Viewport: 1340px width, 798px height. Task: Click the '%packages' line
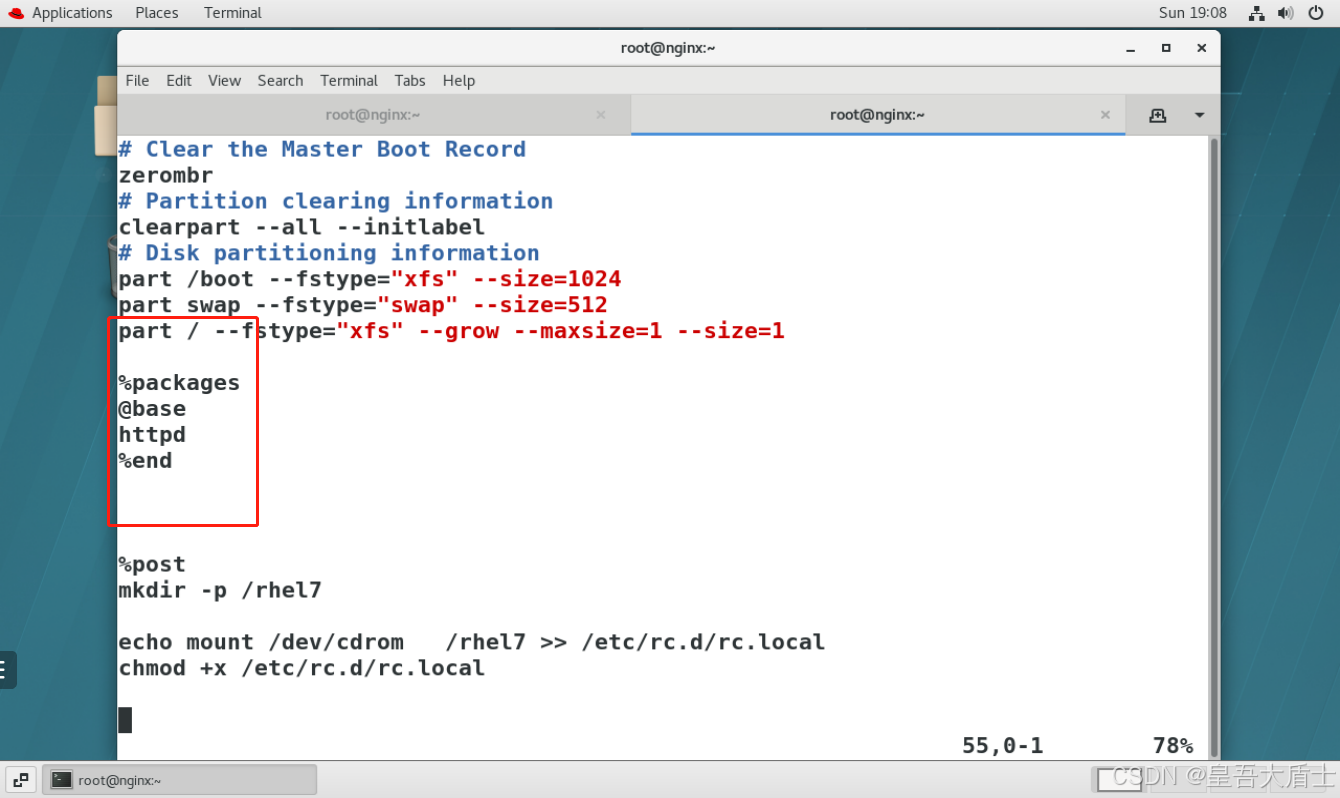tap(179, 383)
